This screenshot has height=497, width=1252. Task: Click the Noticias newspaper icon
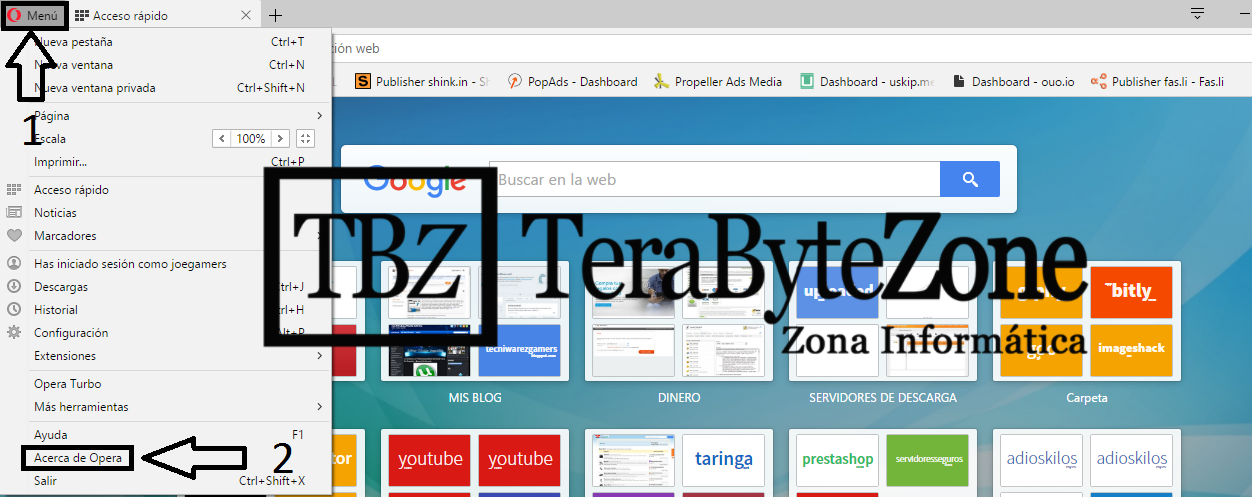(14, 213)
